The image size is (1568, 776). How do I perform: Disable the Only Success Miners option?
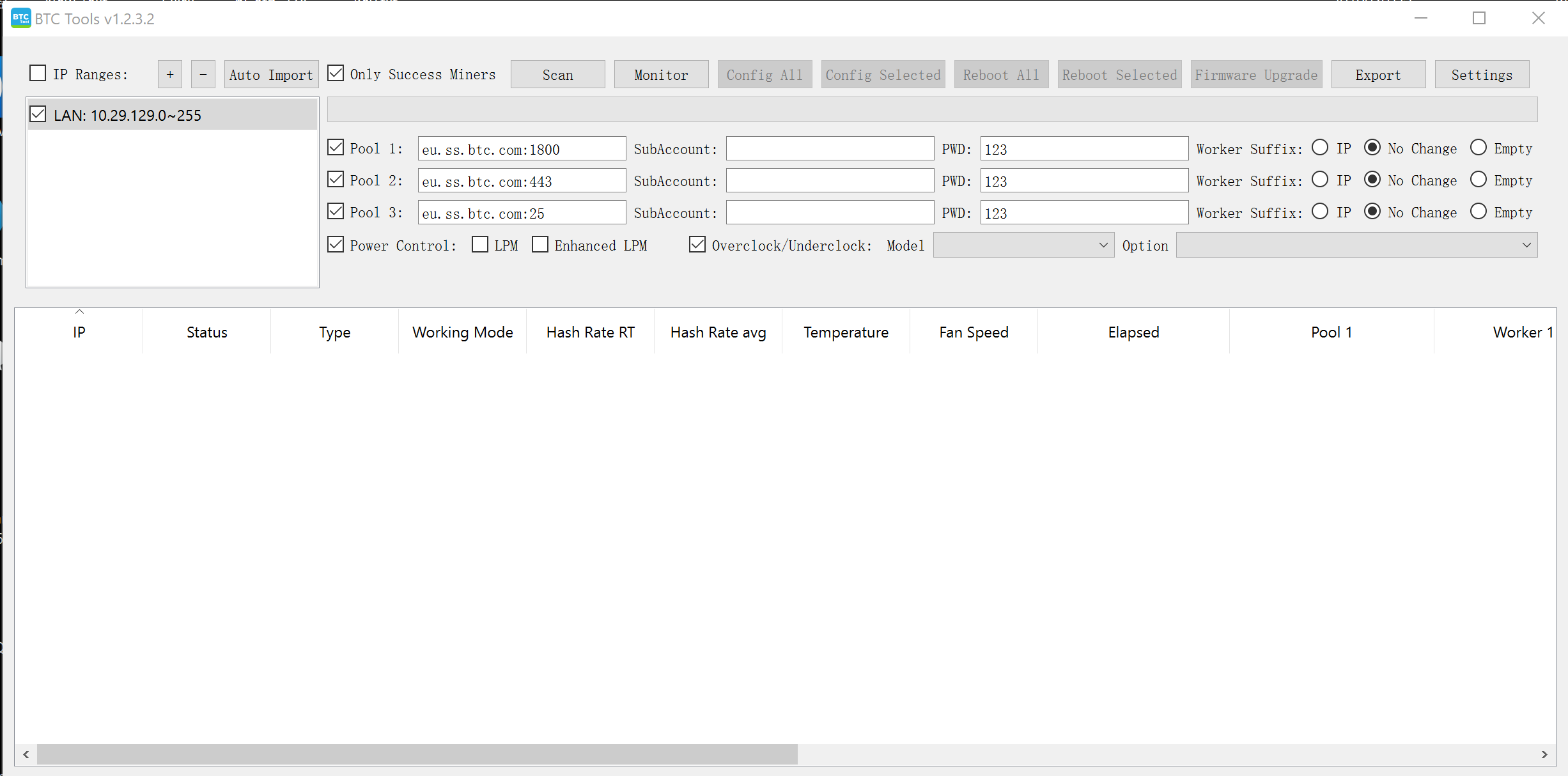pyautogui.click(x=336, y=73)
